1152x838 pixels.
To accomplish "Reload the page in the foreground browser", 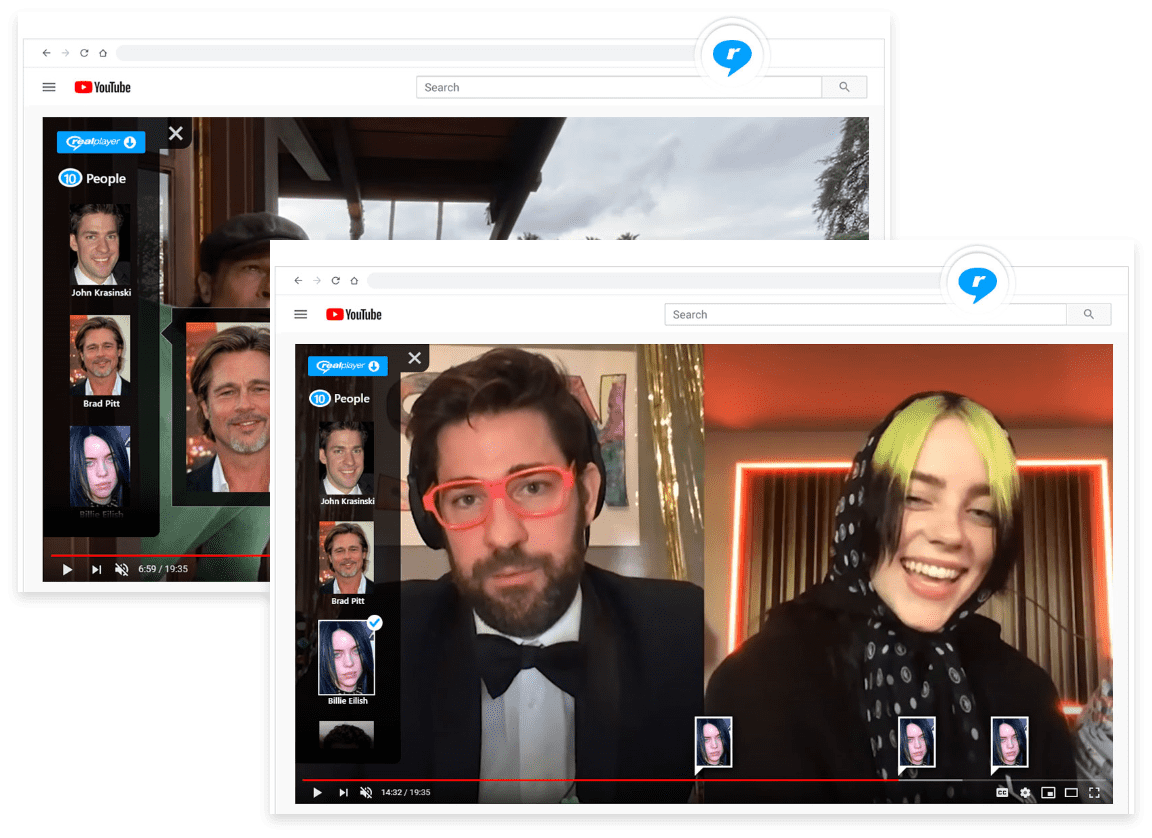I will click(x=336, y=281).
